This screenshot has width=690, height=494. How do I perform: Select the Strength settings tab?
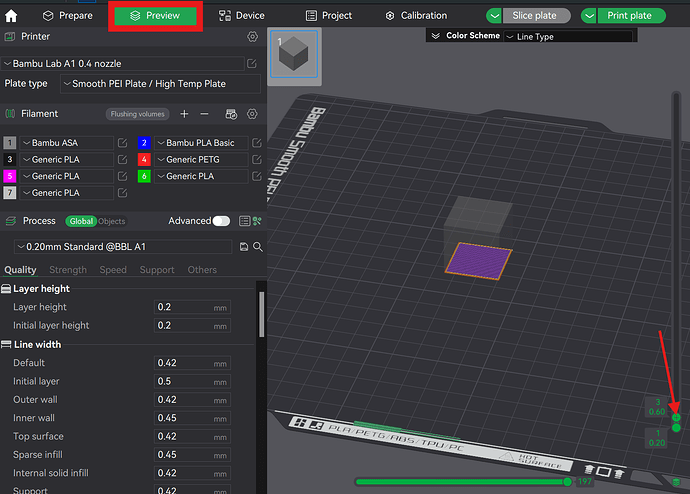[x=68, y=270]
